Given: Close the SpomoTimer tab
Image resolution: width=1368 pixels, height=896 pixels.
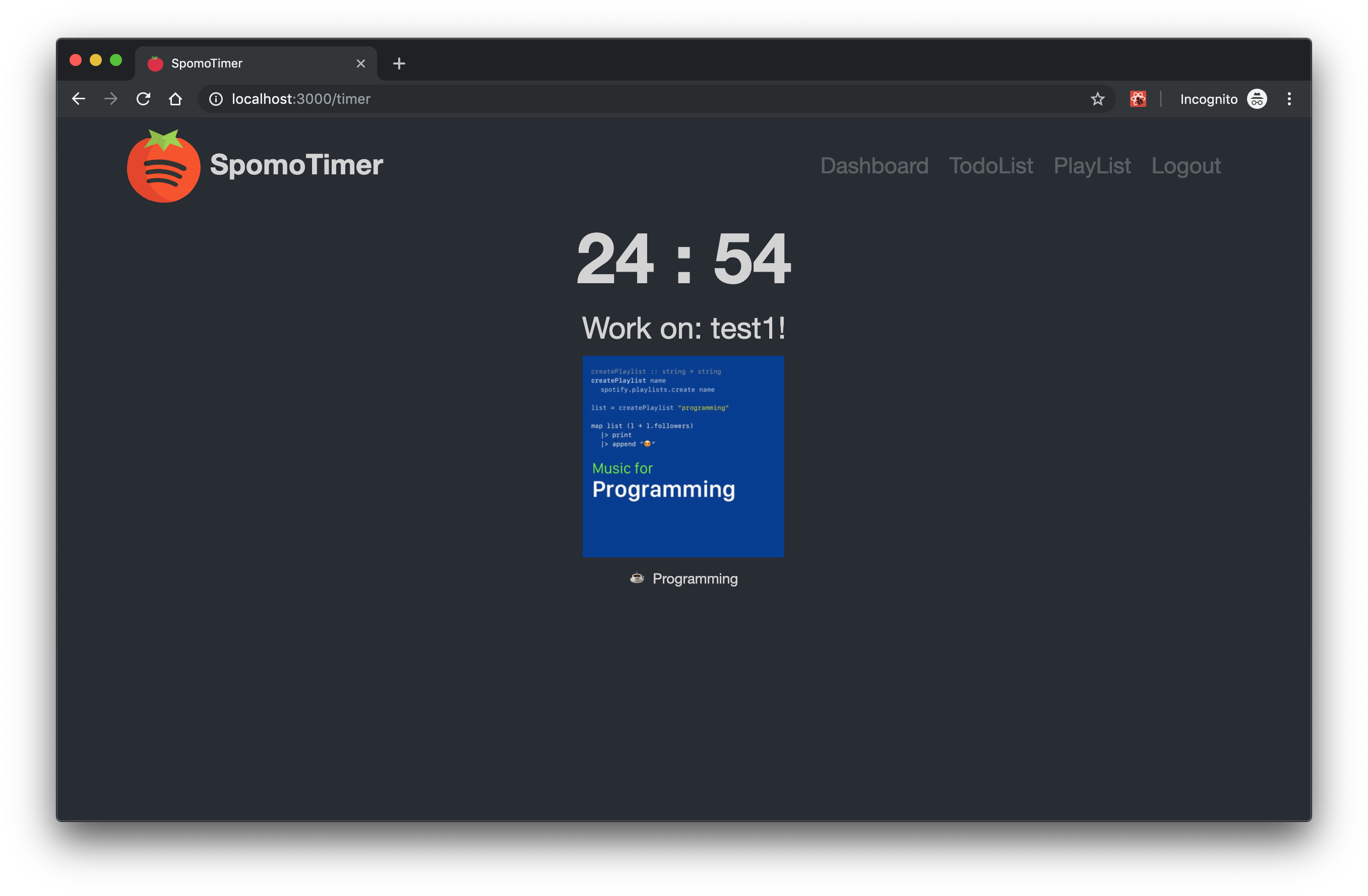Looking at the screenshot, I should coord(360,63).
